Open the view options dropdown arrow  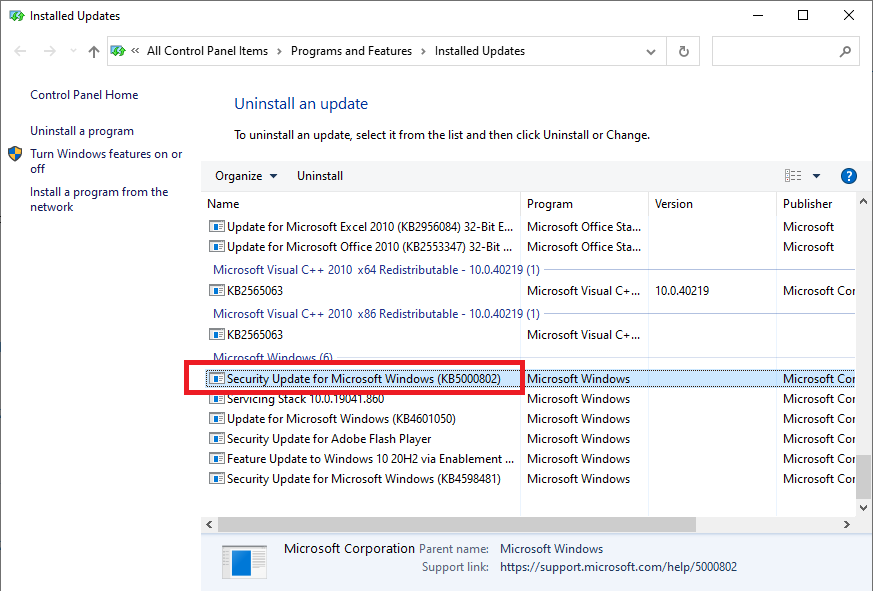click(x=816, y=176)
